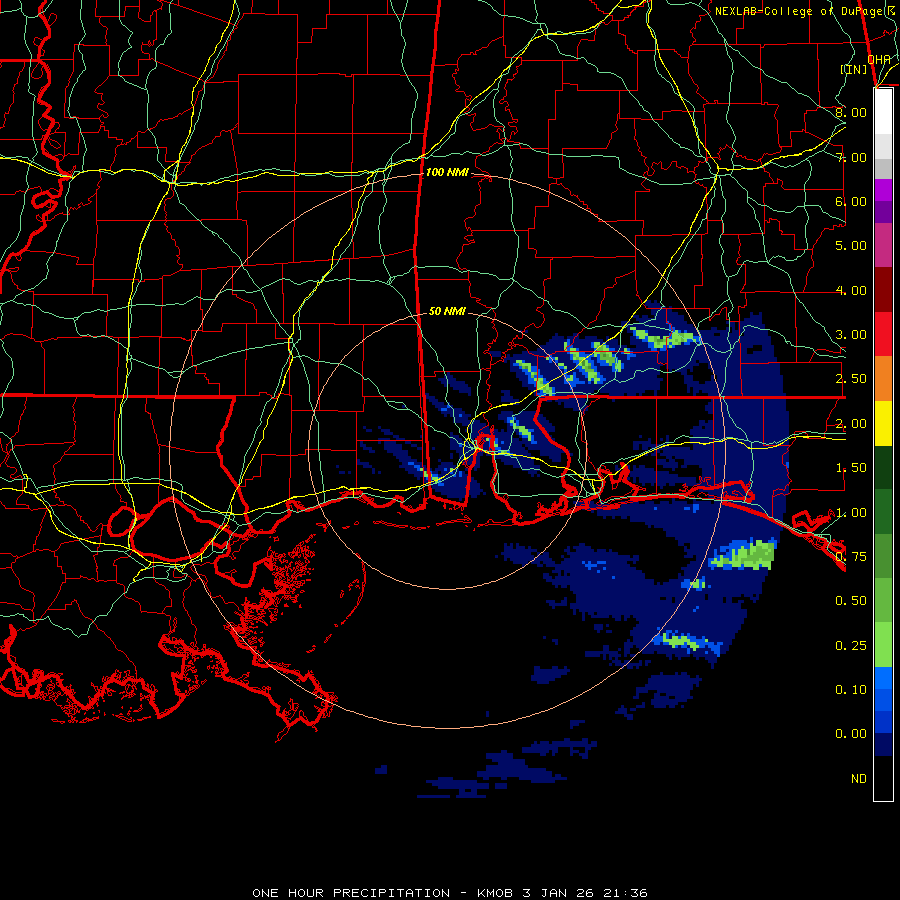Click the 1.50 legend value label
The height and width of the screenshot is (900, 900).
[x=851, y=468]
